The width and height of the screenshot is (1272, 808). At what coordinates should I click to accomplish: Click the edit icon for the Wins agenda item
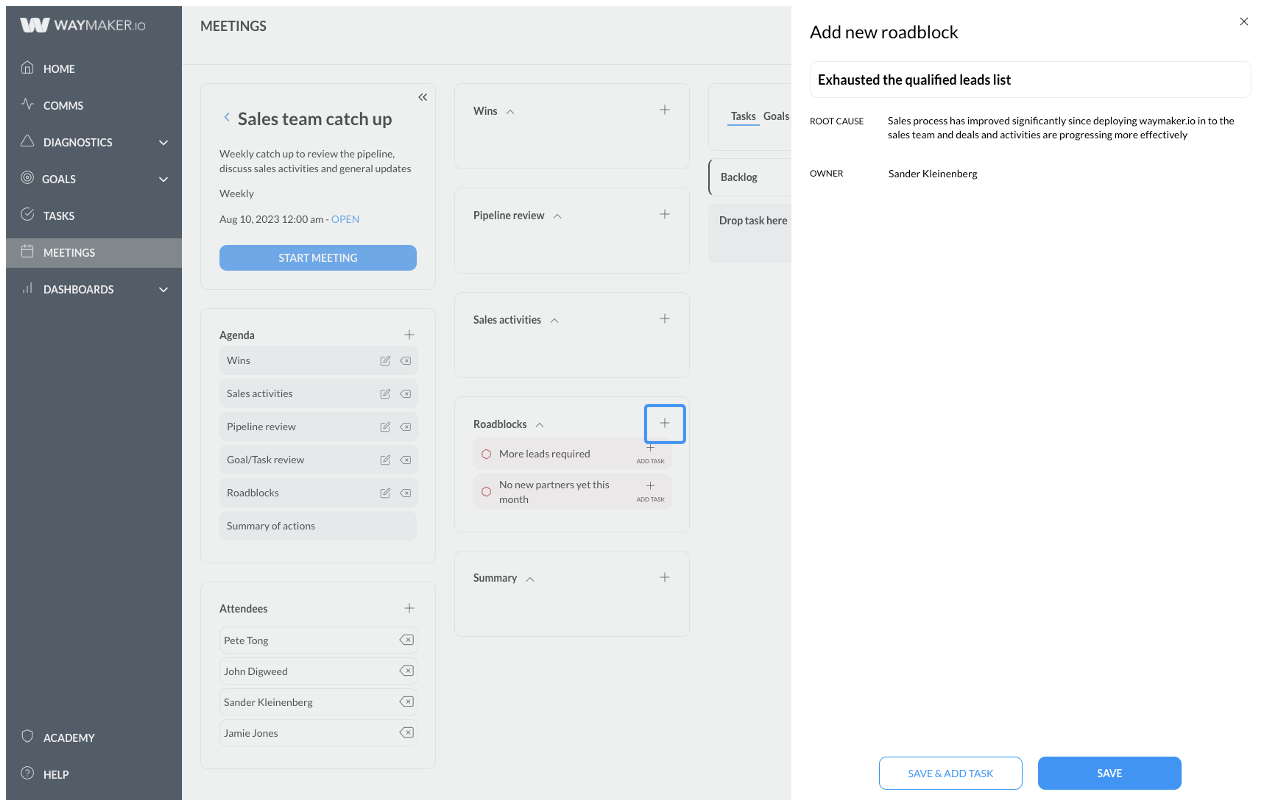coord(385,361)
